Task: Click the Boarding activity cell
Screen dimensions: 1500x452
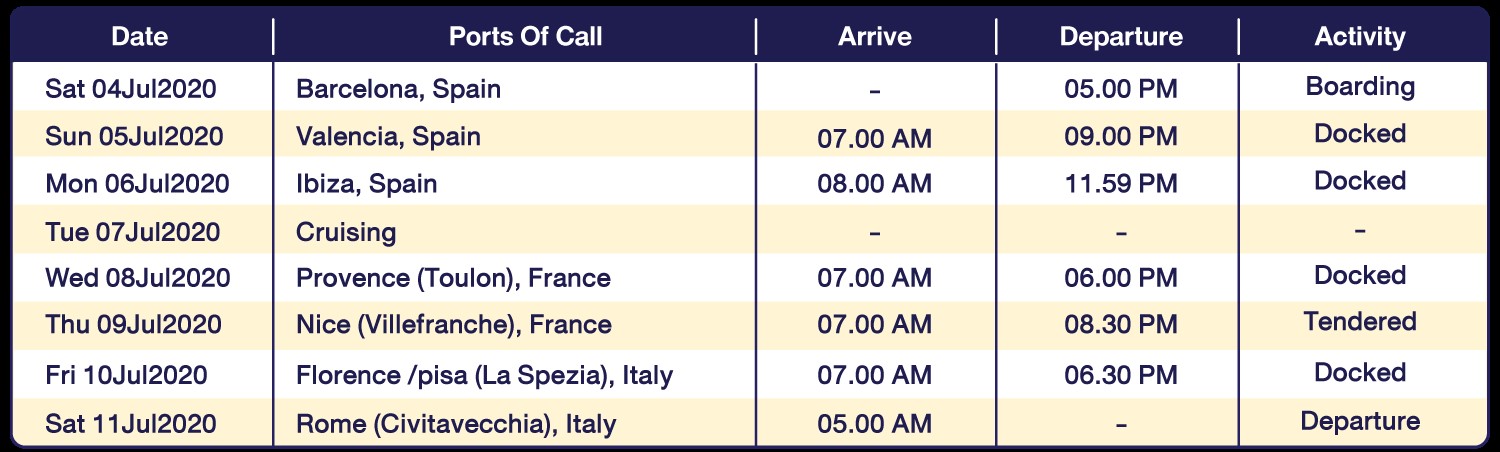Action: [x=1360, y=86]
